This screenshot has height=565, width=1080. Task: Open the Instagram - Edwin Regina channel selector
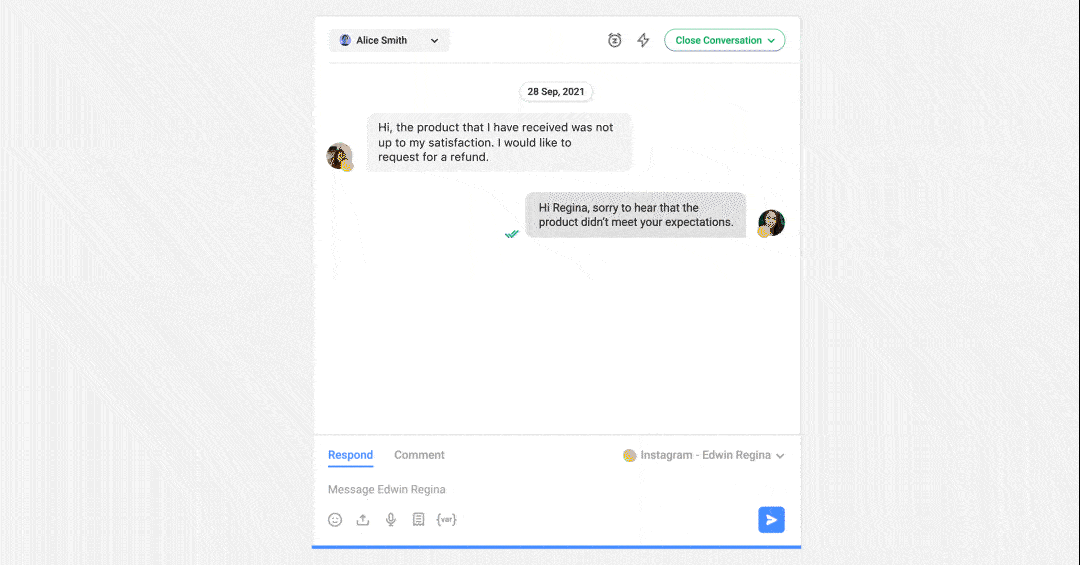tap(703, 455)
